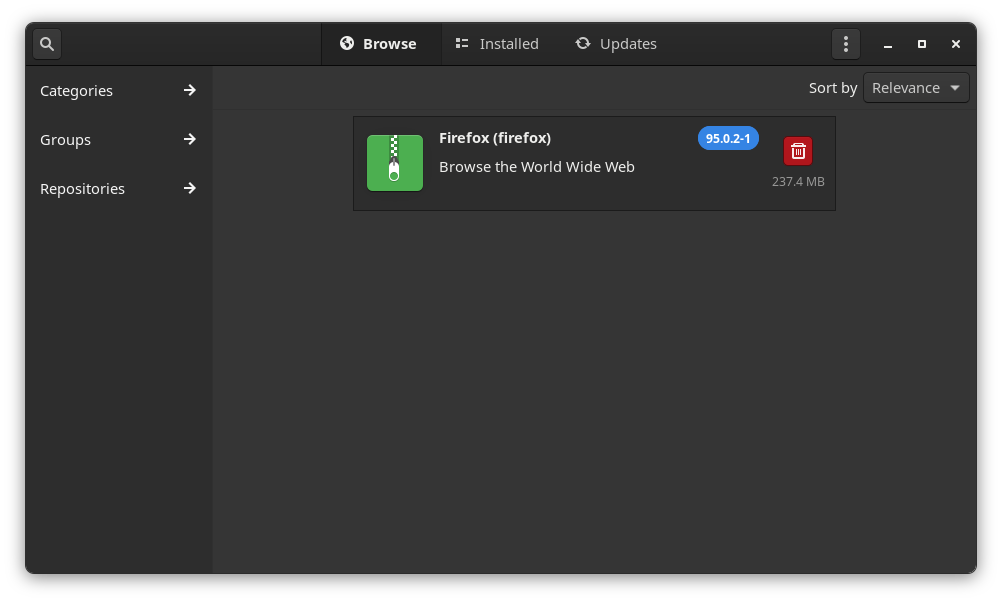Image resolution: width=1002 pixels, height=602 pixels.
Task: Open the Firefox (firefox) package title
Action: click(x=495, y=138)
